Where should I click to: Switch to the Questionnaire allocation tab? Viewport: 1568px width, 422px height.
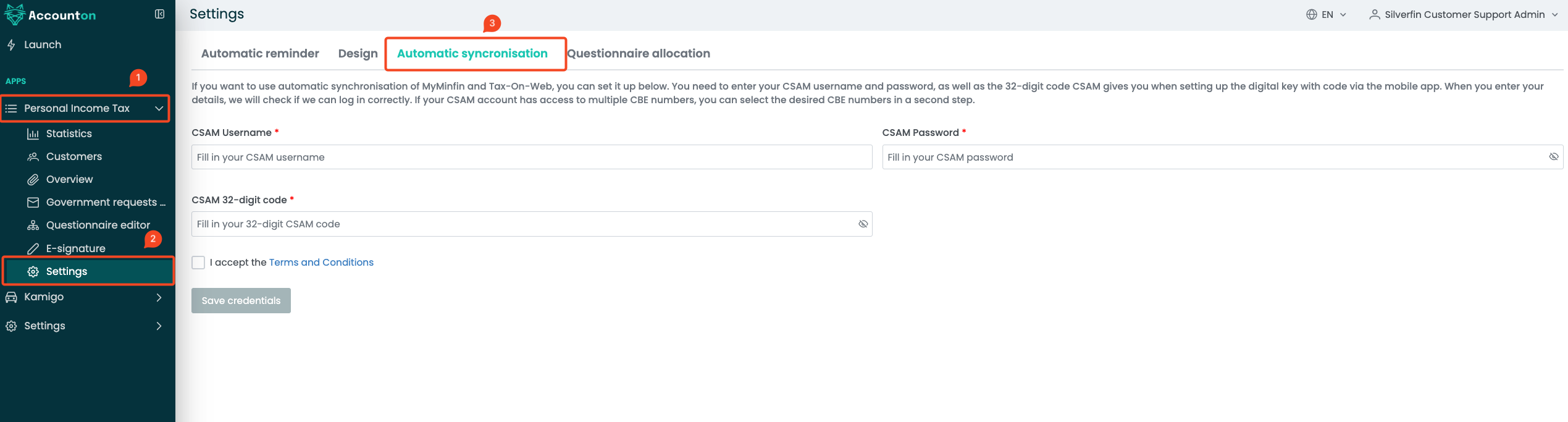coord(639,54)
